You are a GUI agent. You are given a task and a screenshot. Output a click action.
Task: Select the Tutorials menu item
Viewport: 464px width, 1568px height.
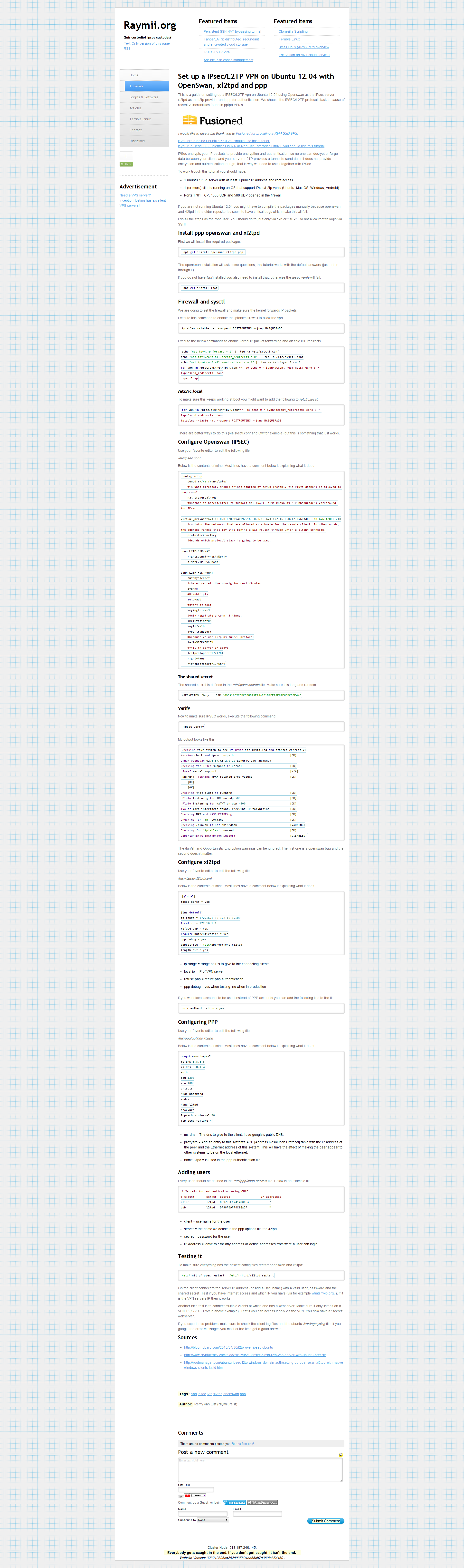coord(147,87)
